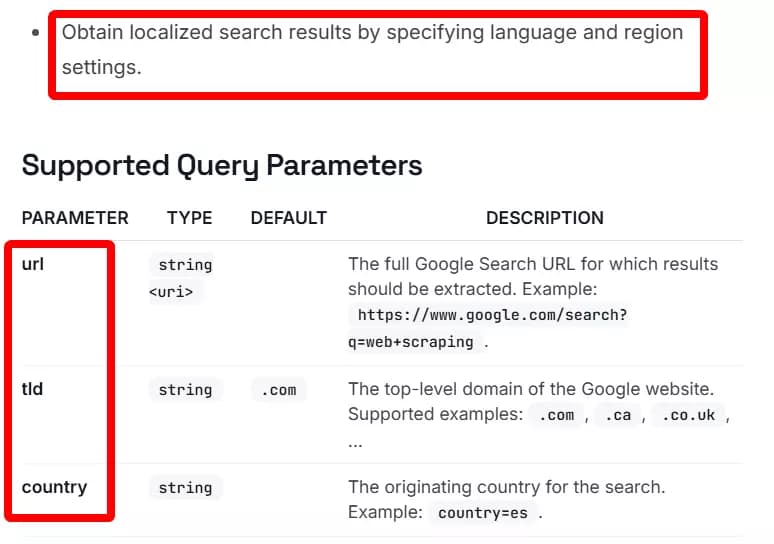Viewport: 774px width, 544px height.
Task: Click the 'string' type in country row
Action: point(185,488)
